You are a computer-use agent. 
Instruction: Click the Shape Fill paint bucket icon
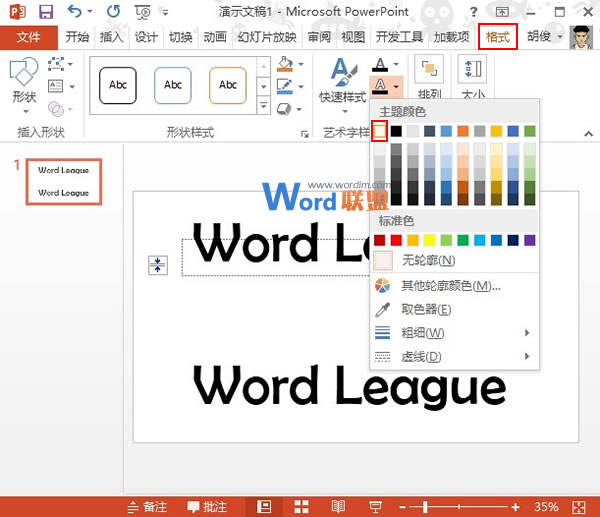pos(285,64)
